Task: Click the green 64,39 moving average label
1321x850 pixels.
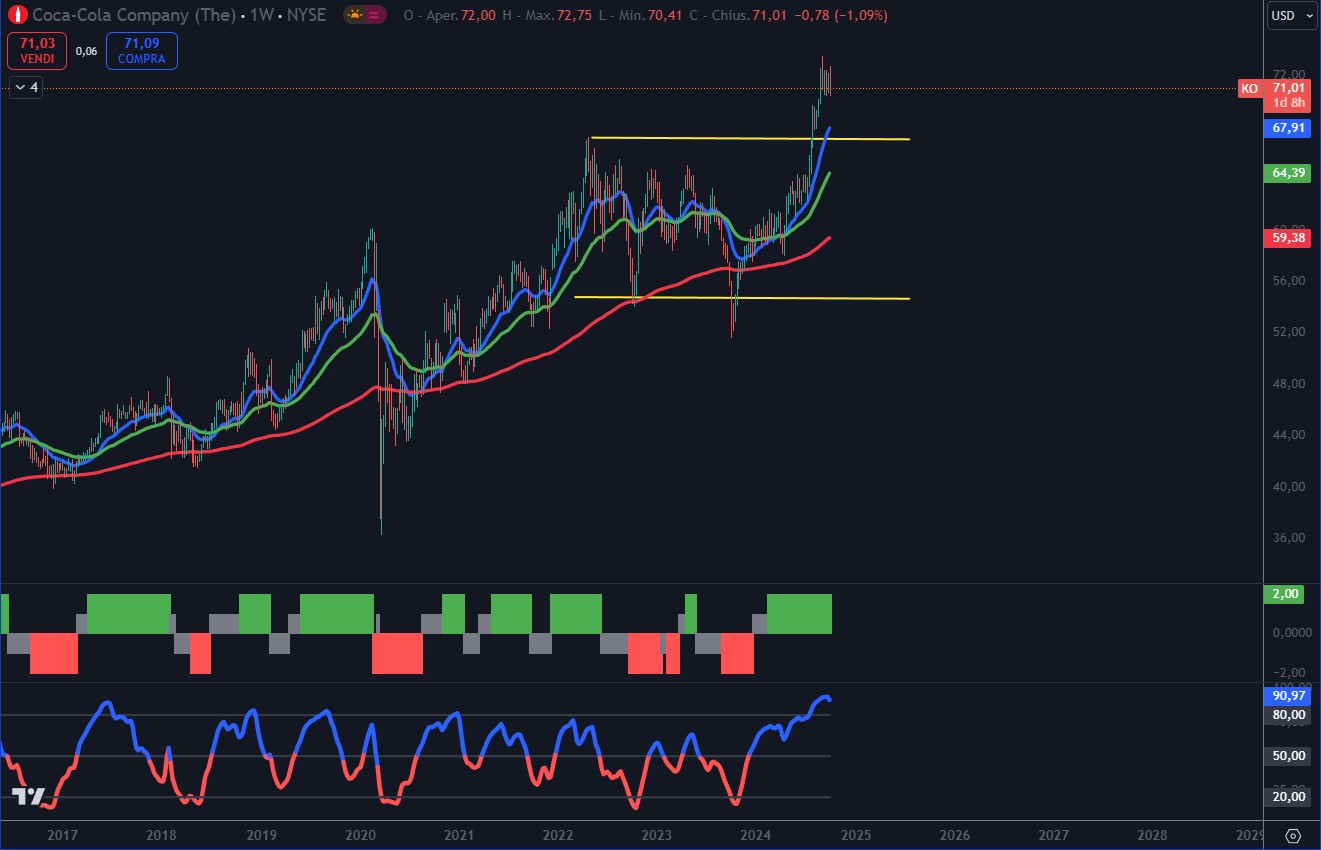Action: [x=1288, y=173]
